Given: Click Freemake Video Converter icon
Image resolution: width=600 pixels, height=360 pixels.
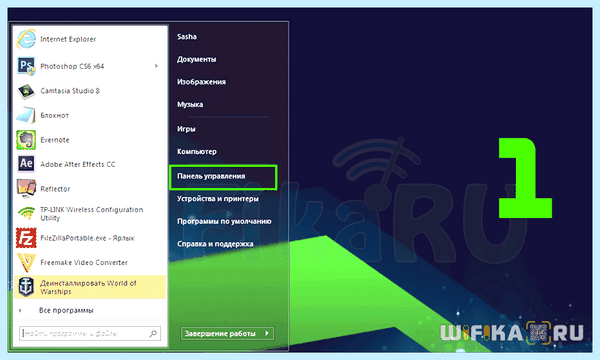Looking at the screenshot, I should (26, 262).
